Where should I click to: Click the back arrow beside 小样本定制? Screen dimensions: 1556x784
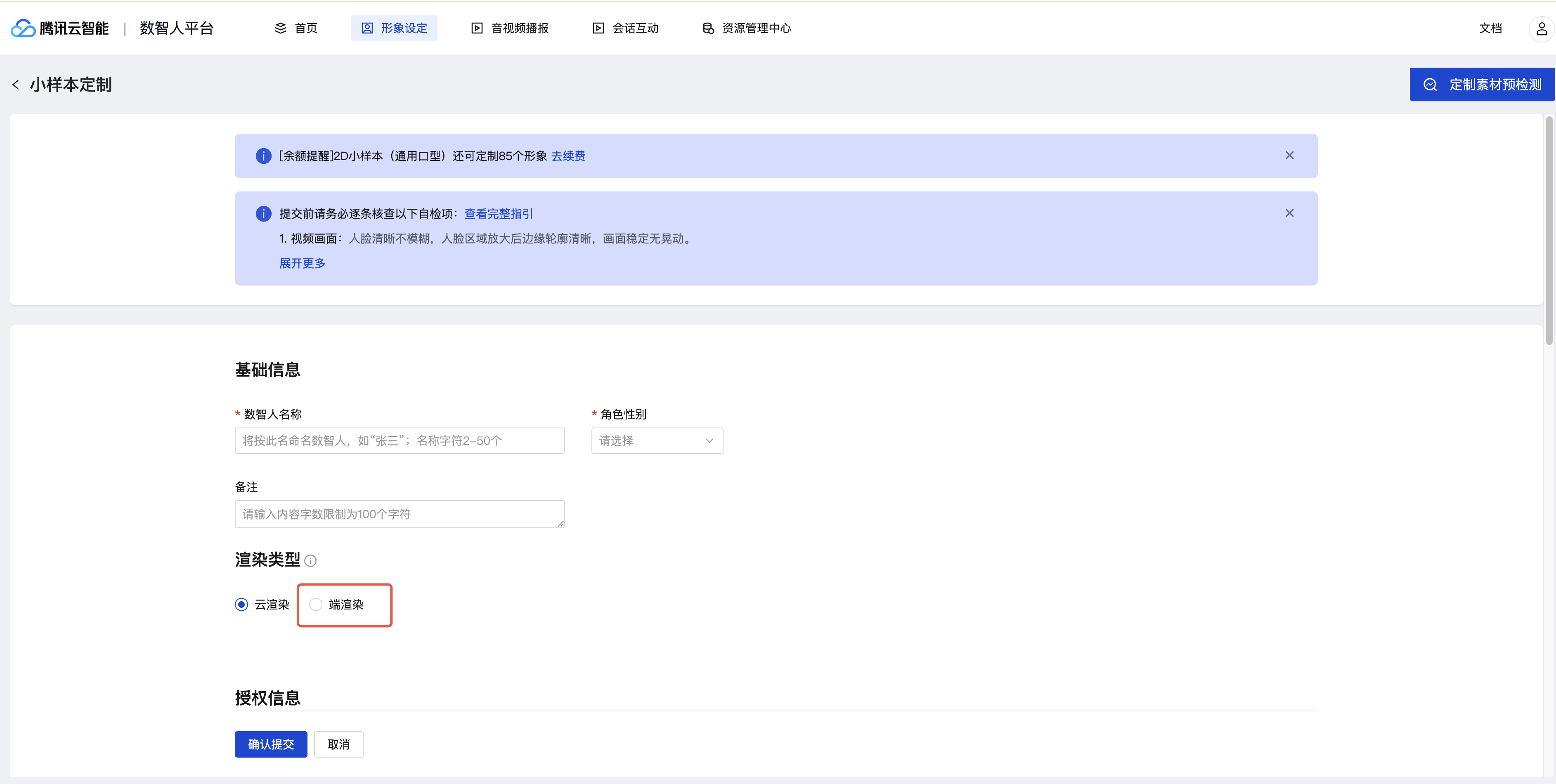16,85
